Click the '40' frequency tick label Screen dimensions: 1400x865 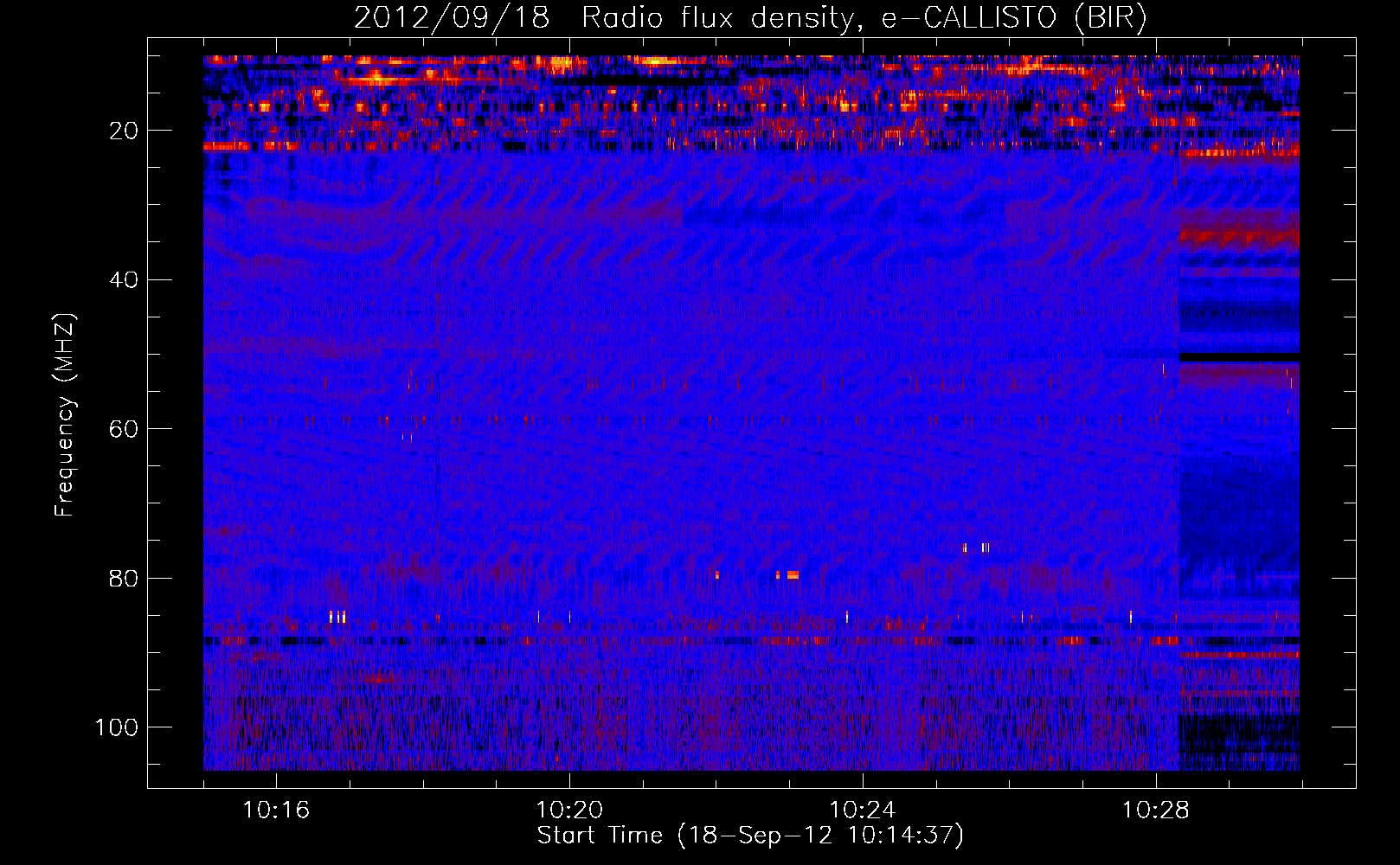pos(124,280)
